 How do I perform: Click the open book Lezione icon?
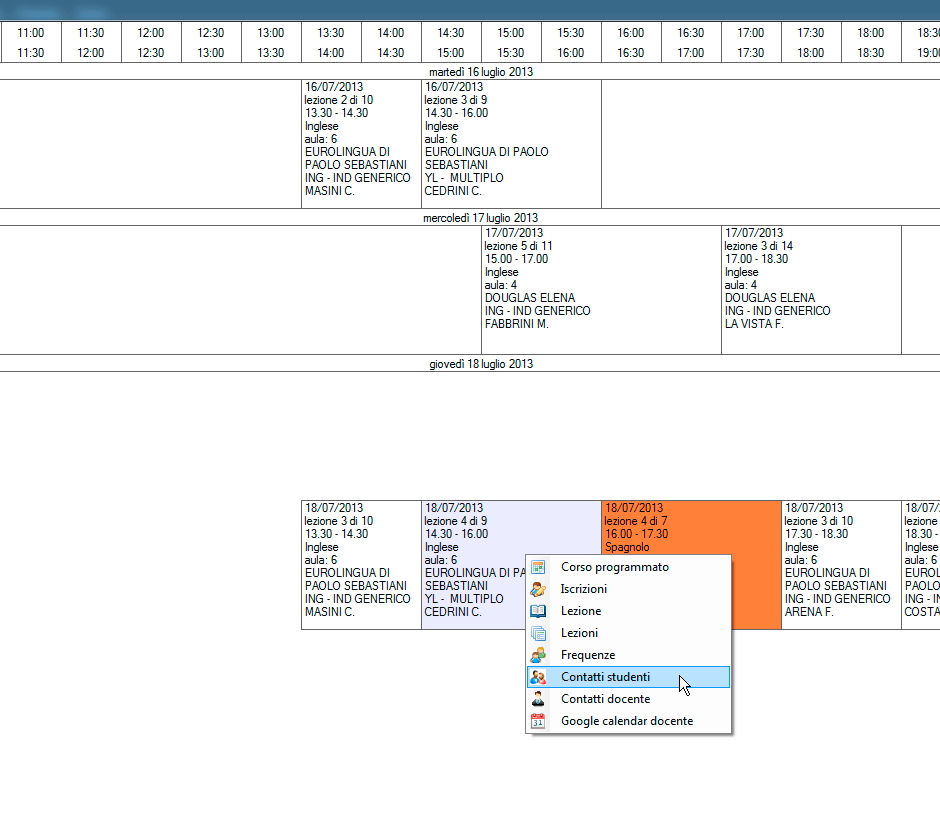pos(538,611)
